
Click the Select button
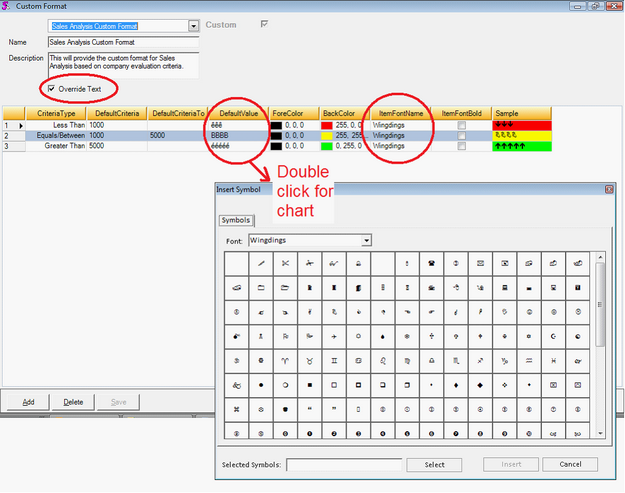point(434,465)
